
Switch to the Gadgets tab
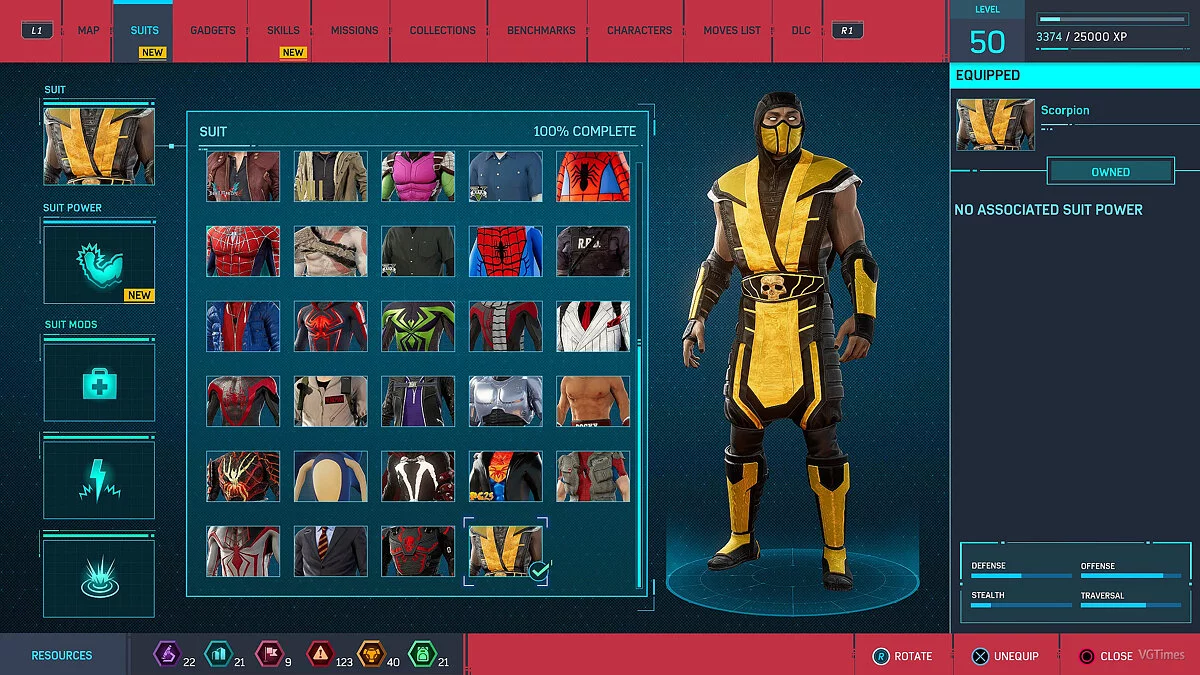coord(213,30)
